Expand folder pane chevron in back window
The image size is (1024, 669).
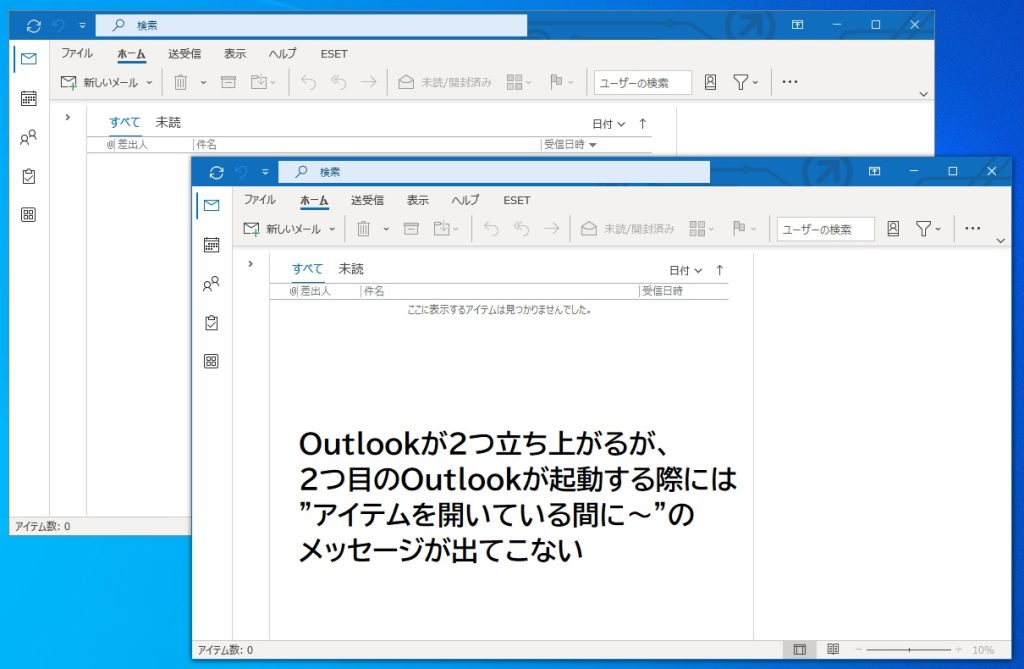pos(68,118)
